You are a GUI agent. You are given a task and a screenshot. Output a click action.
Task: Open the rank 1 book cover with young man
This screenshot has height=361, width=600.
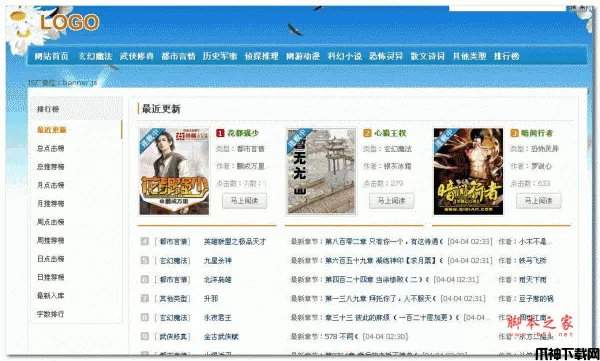(x=174, y=171)
